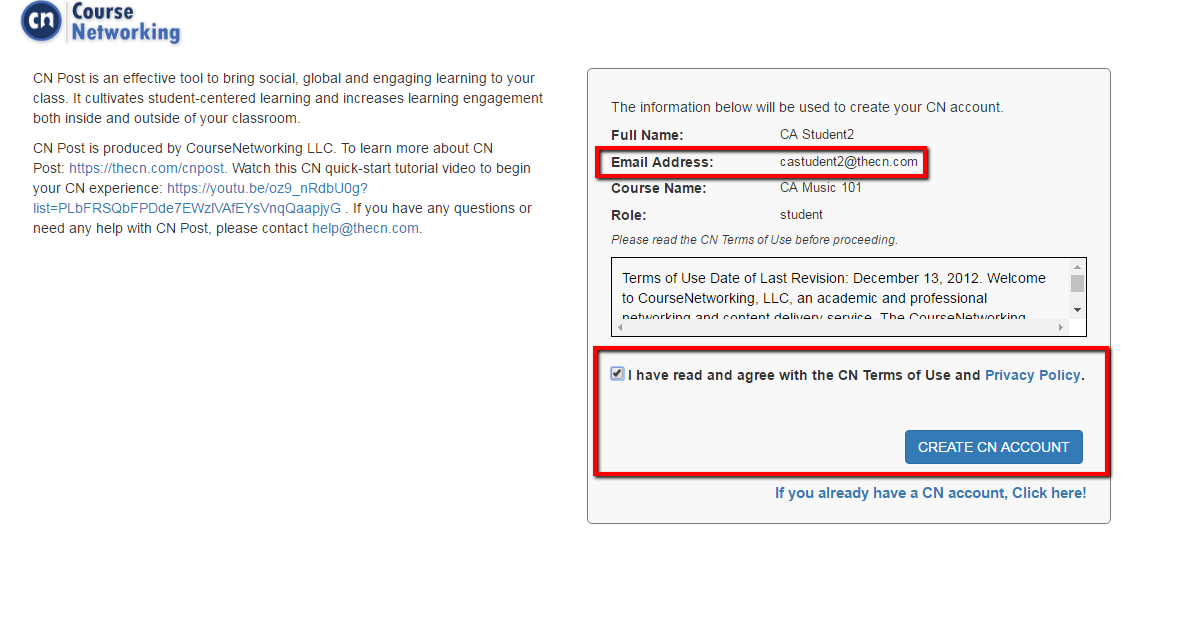The width and height of the screenshot is (1192, 630).
Task: Click the 'Email Address:' label
Action: pos(662,162)
